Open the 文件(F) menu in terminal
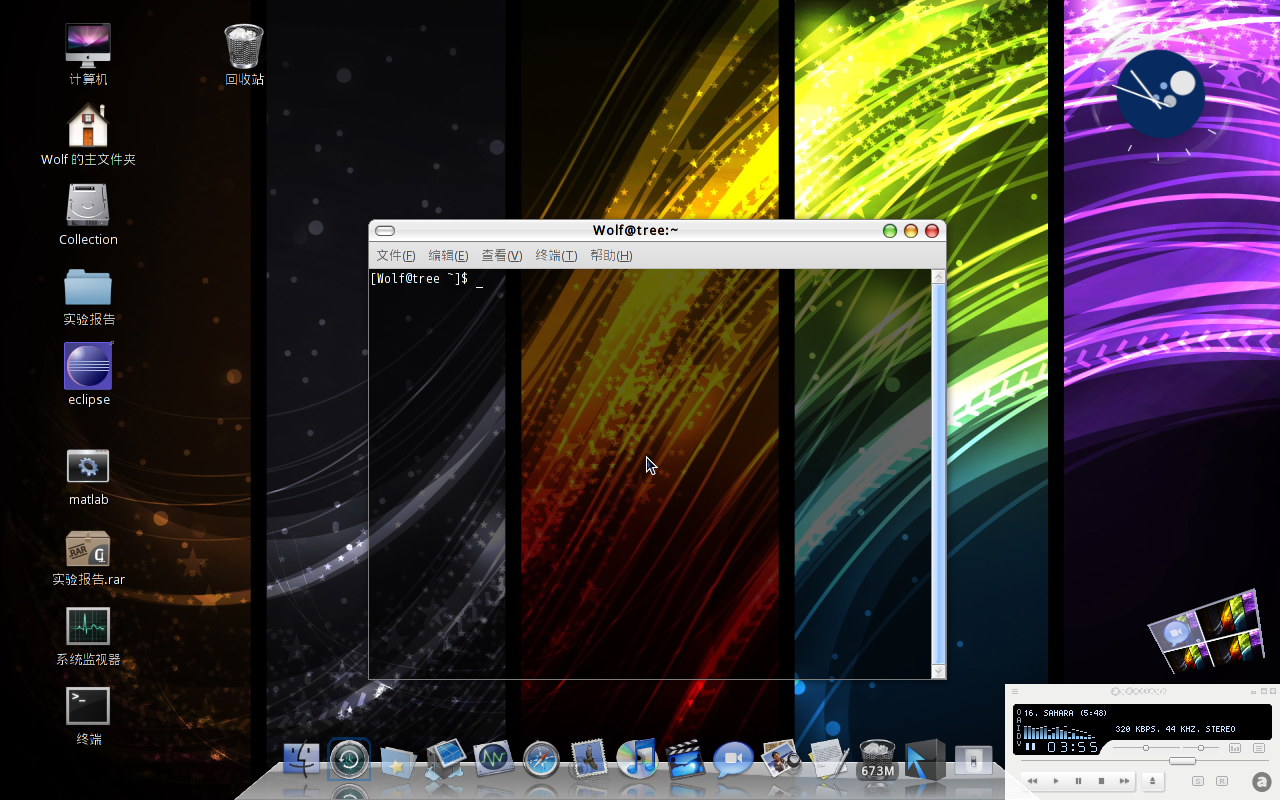1280x800 pixels. tap(396, 256)
